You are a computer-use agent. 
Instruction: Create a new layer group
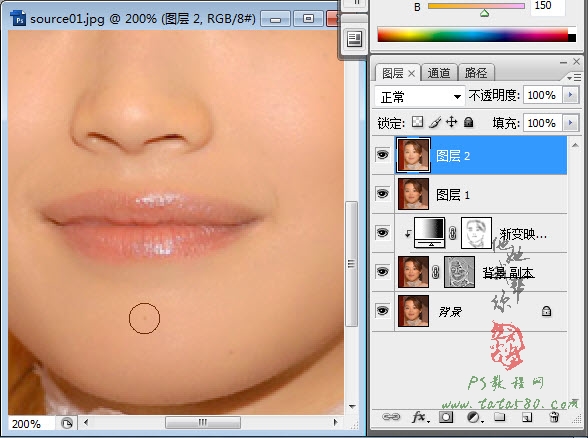tap(500, 417)
